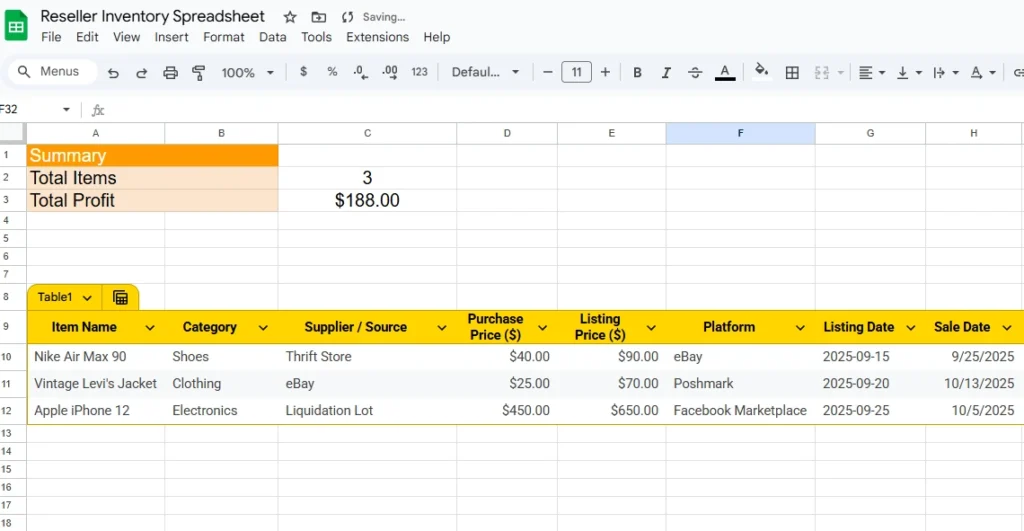Open the Supplier / Source column dropdown
Viewport: 1024px width, 531px height.
pyautogui.click(x=441, y=328)
